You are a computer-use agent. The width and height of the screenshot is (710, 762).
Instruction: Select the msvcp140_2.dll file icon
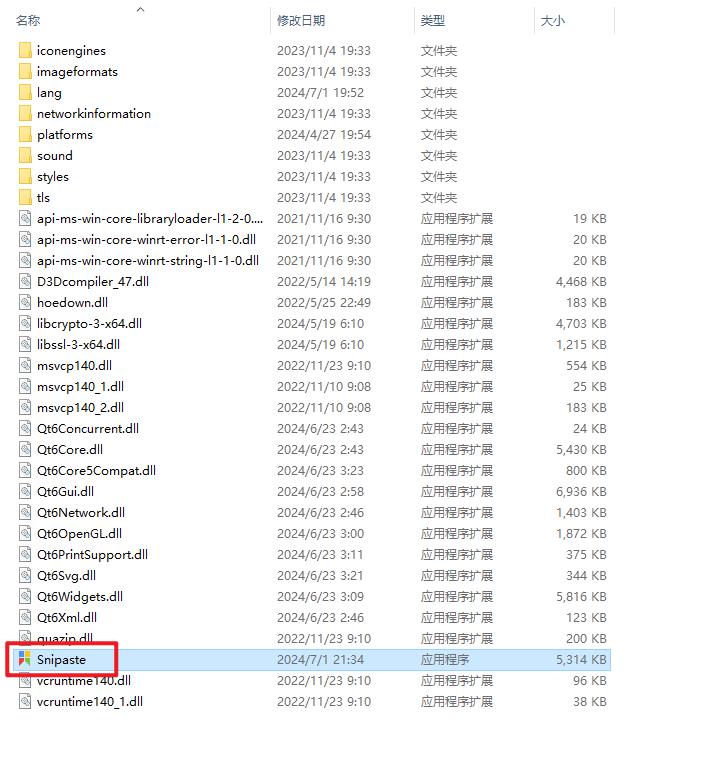point(25,407)
